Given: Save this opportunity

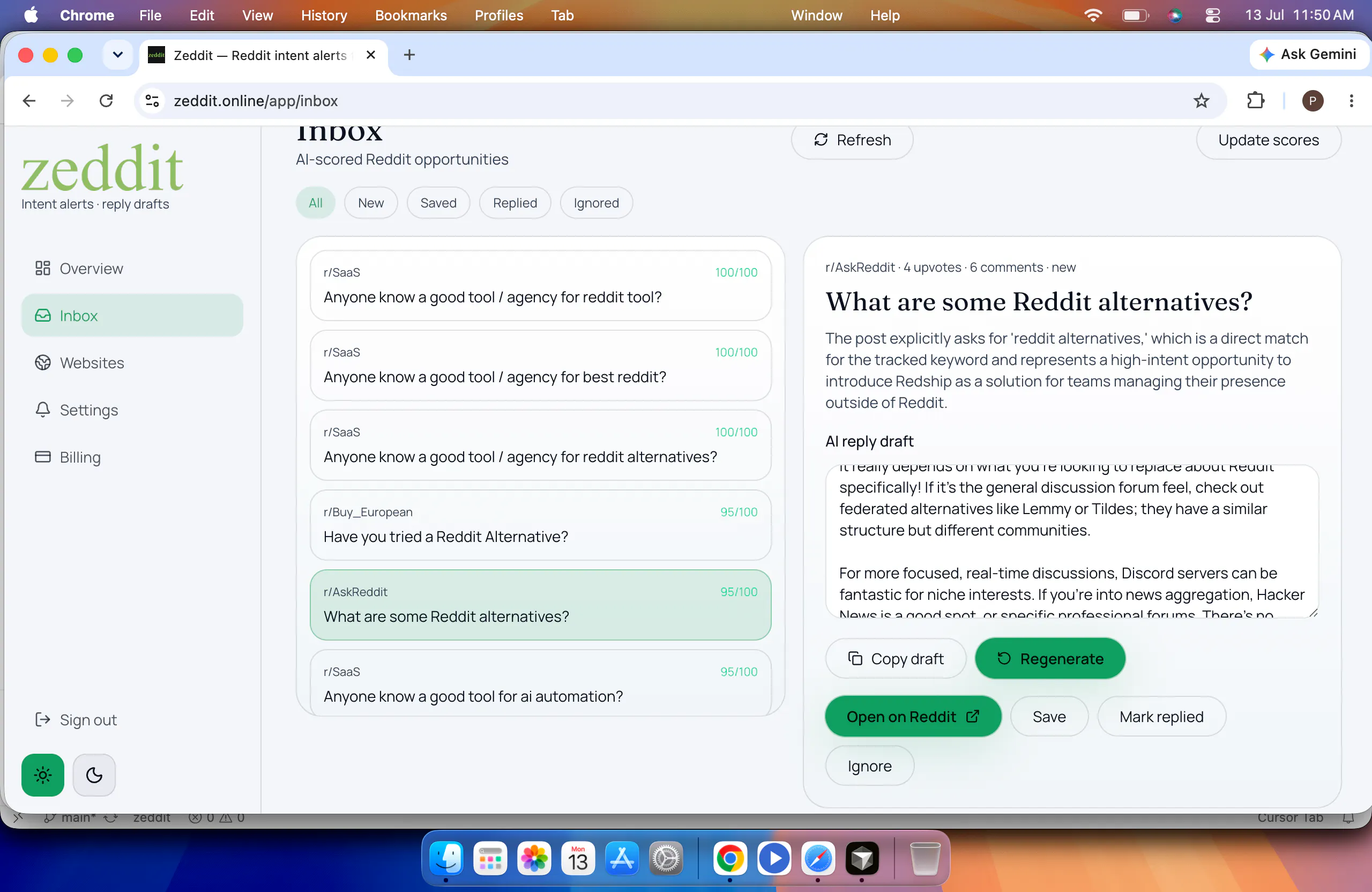Looking at the screenshot, I should [x=1049, y=717].
